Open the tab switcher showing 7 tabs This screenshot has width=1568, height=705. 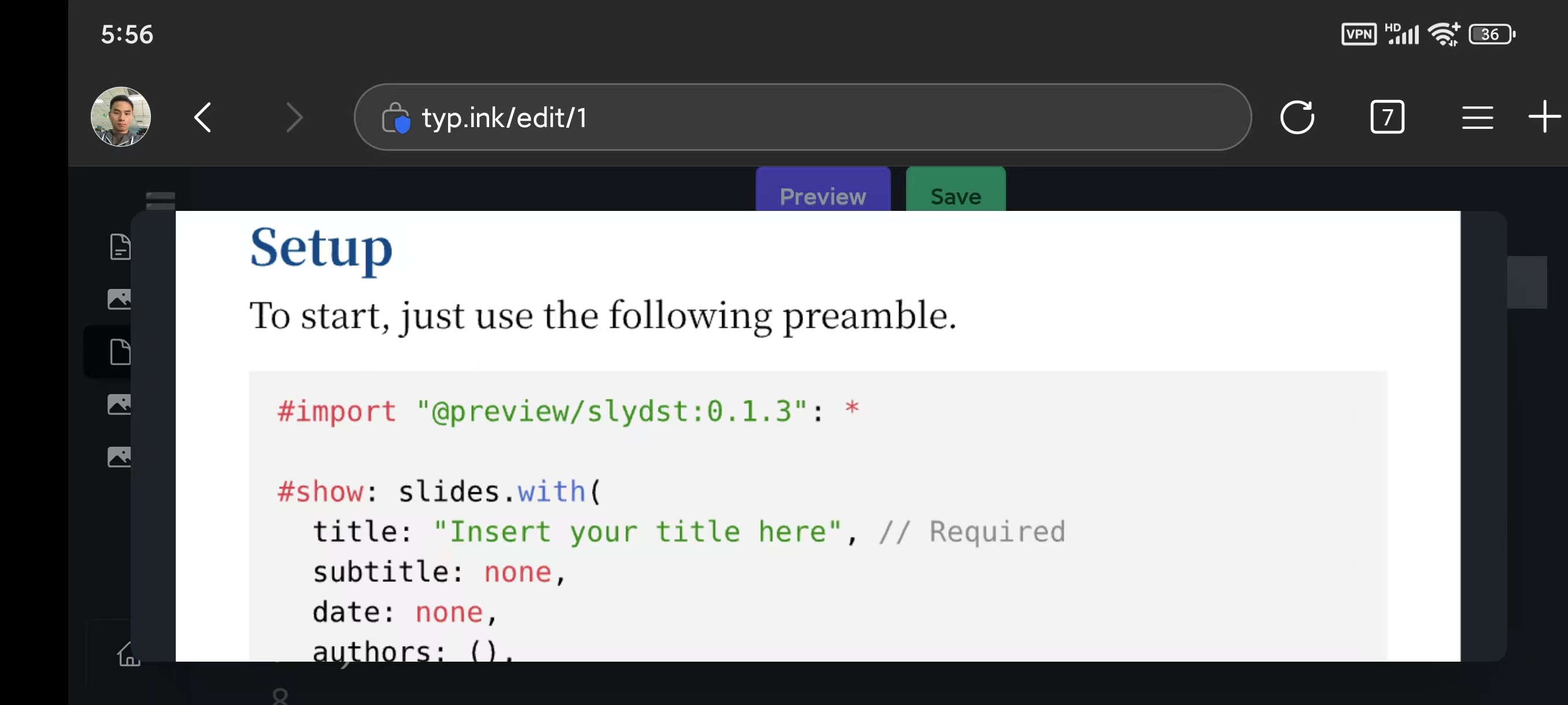[x=1386, y=117]
